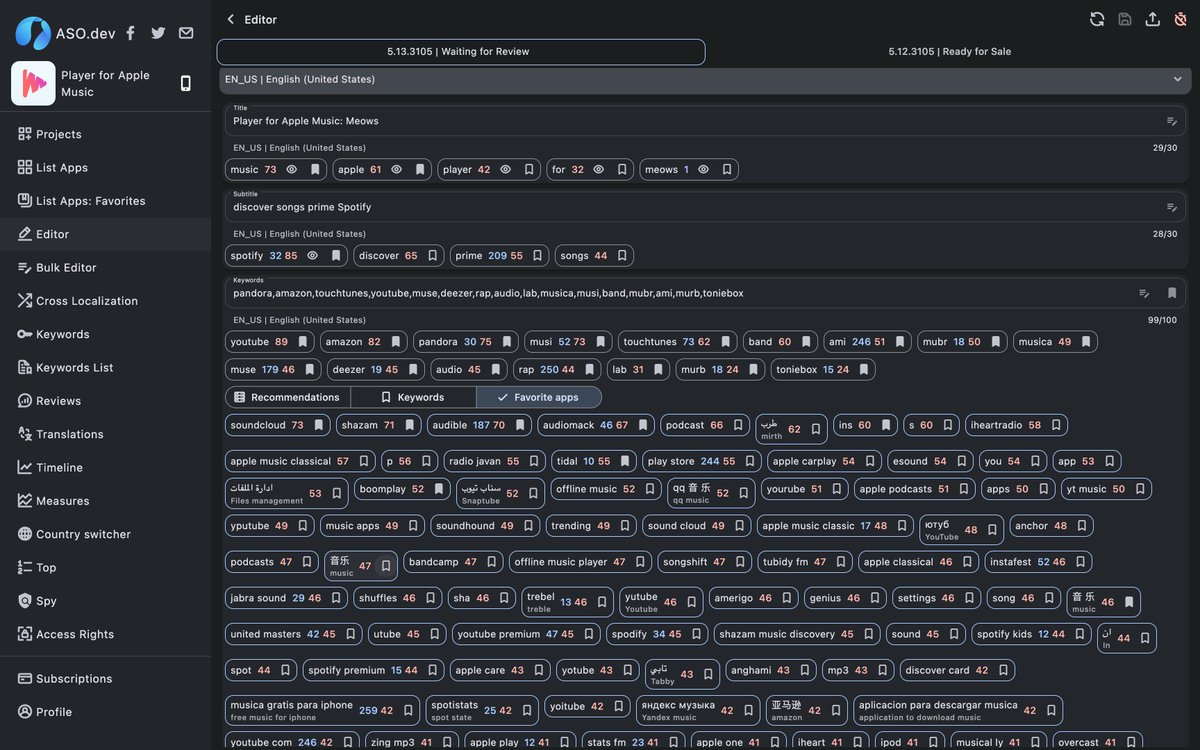Click the phone device icon beside app name
1200x750 pixels.
coord(185,83)
